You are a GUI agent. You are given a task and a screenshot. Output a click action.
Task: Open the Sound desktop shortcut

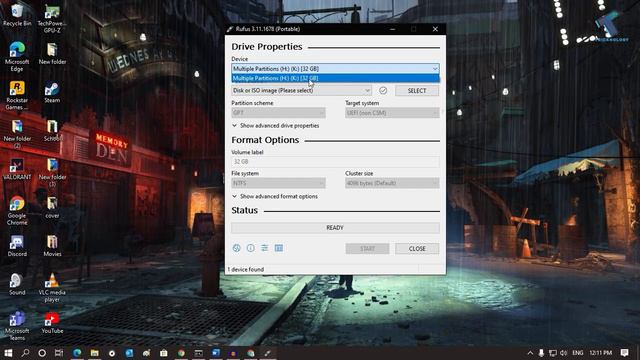(17, 284)
